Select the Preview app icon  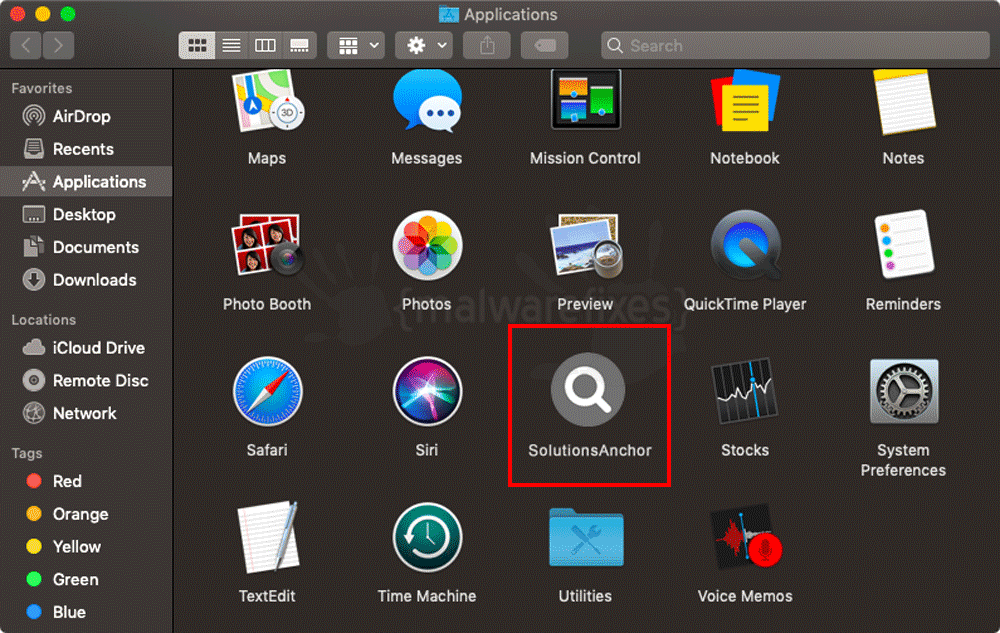click(x=586, y=245)
